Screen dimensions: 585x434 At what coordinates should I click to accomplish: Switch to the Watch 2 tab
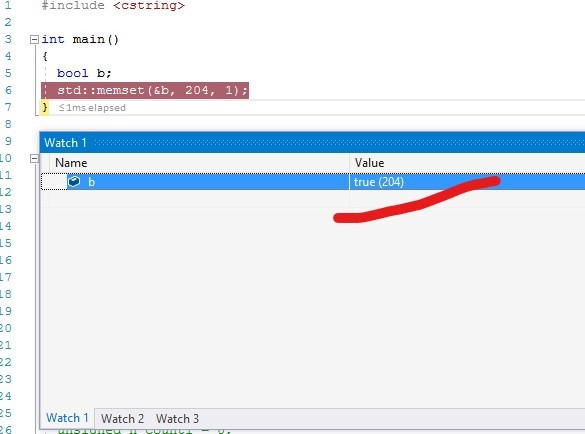(122, 419)
